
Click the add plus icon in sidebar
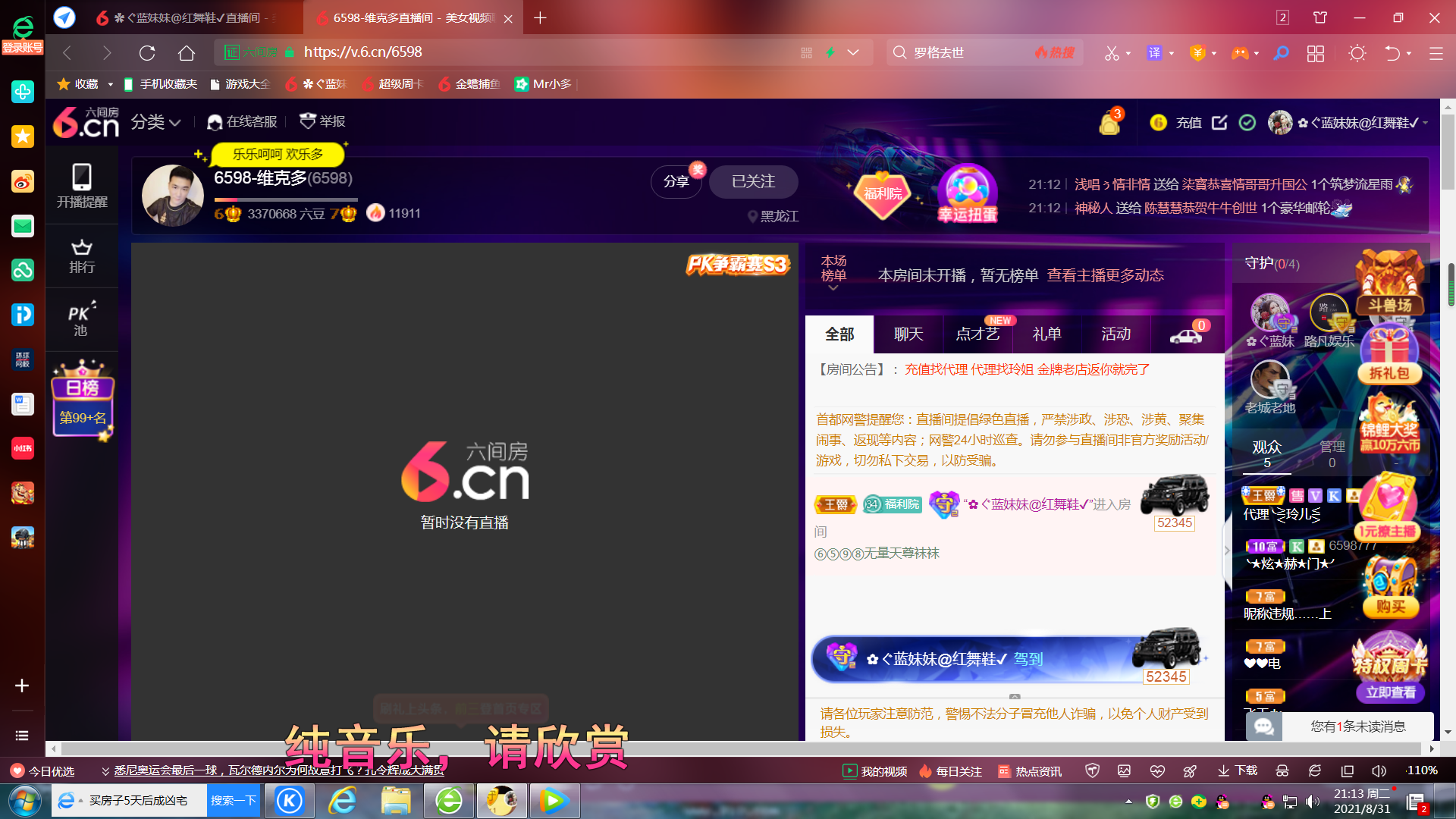(x=22, y=686)
